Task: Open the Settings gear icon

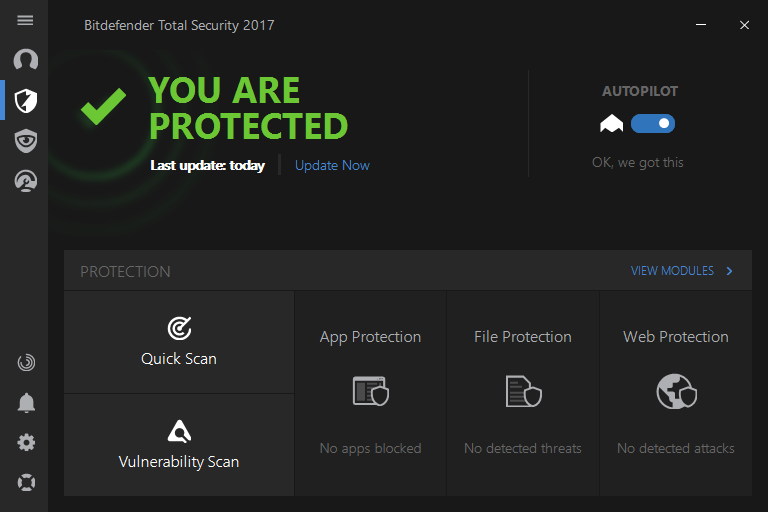Action: pos(26,442)
